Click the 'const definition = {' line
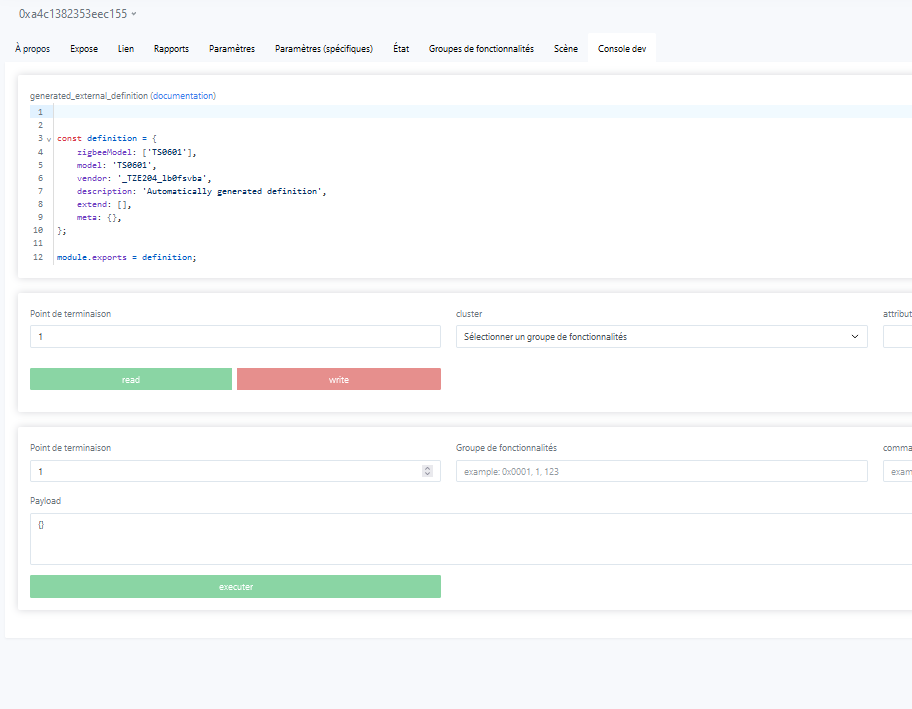 tap(107, 138)
